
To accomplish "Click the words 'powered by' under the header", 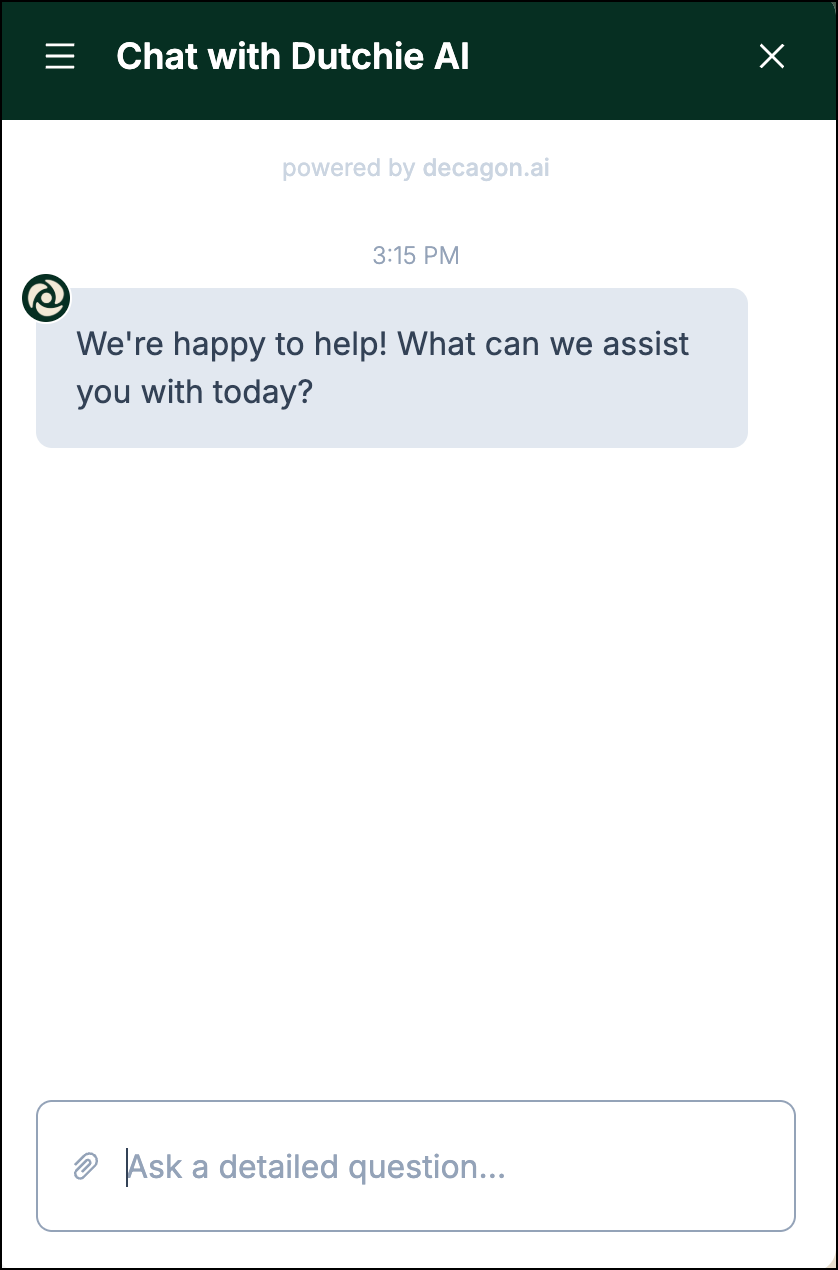I will (x=348, y=168).
